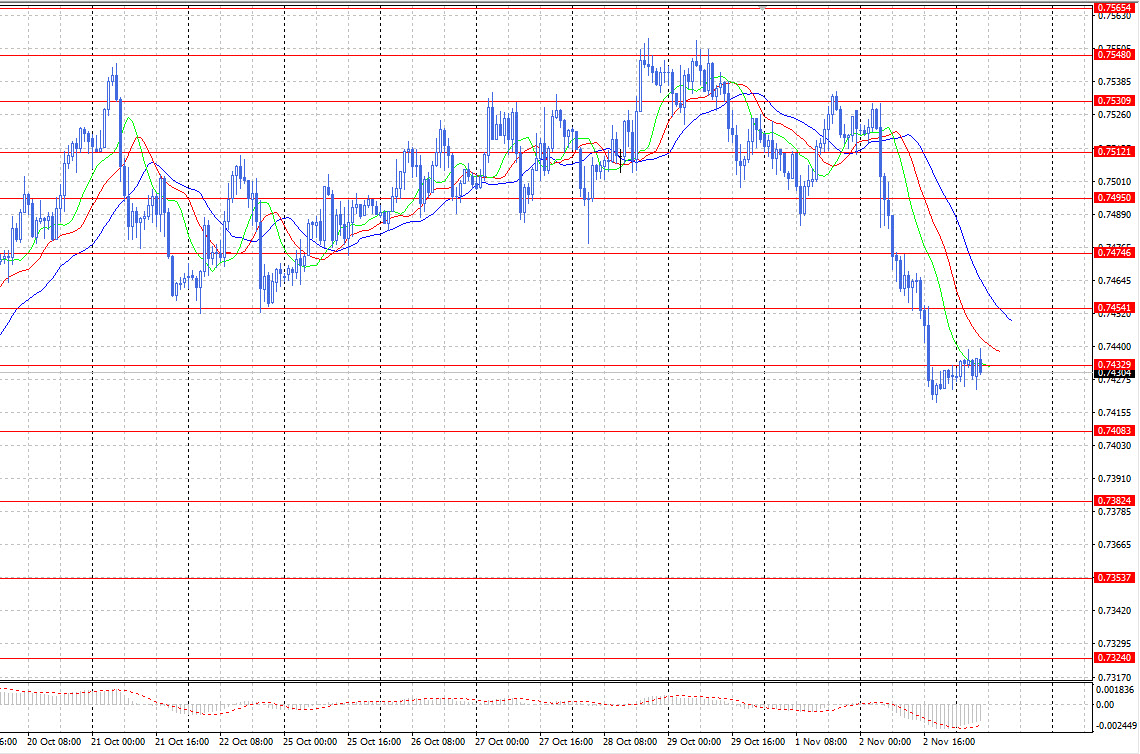Select the 28 Oct 08:00 time label
The image size is (1140, 754).
click(x=630, y=742)
